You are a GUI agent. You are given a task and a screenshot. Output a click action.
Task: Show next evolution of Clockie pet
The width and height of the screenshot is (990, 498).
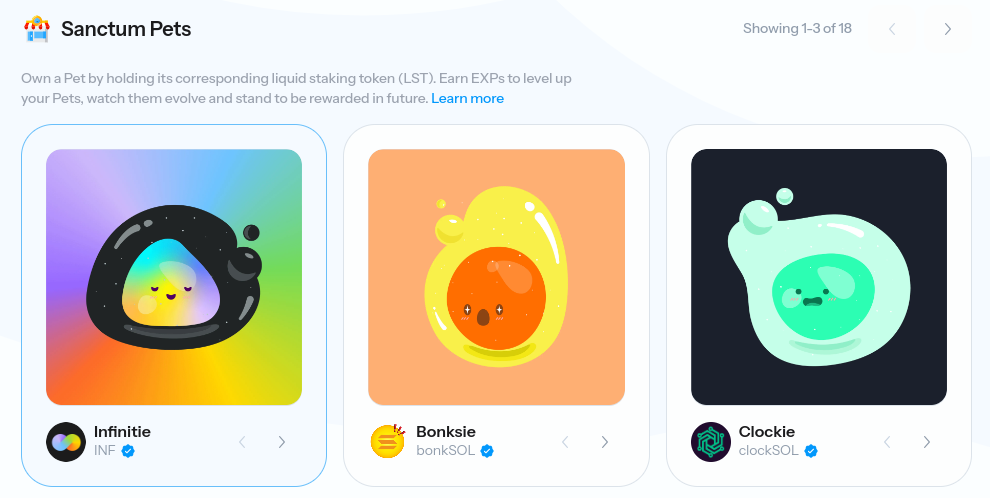click(x=926, y=442)
